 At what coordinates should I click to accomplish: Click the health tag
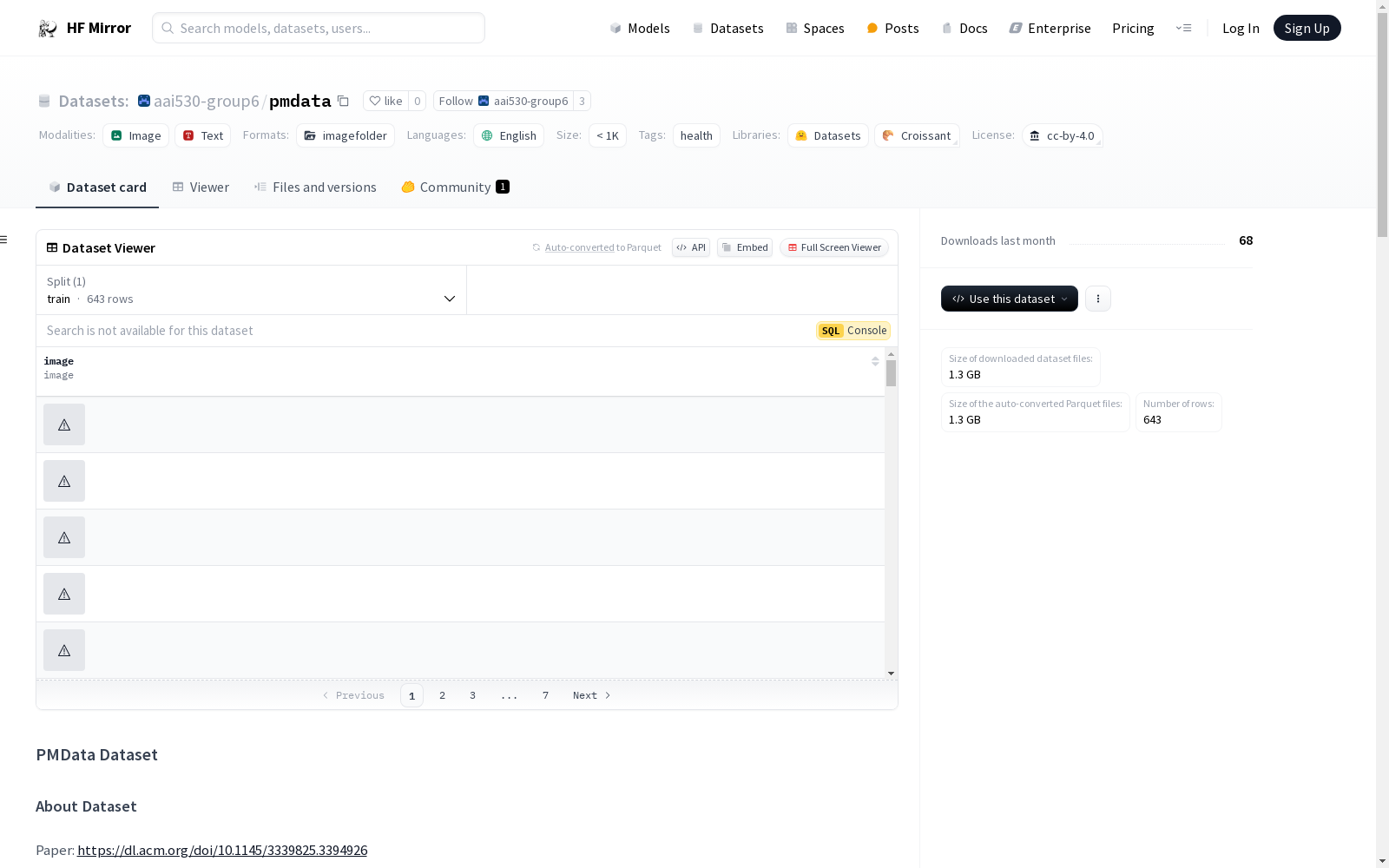(696, 135)
